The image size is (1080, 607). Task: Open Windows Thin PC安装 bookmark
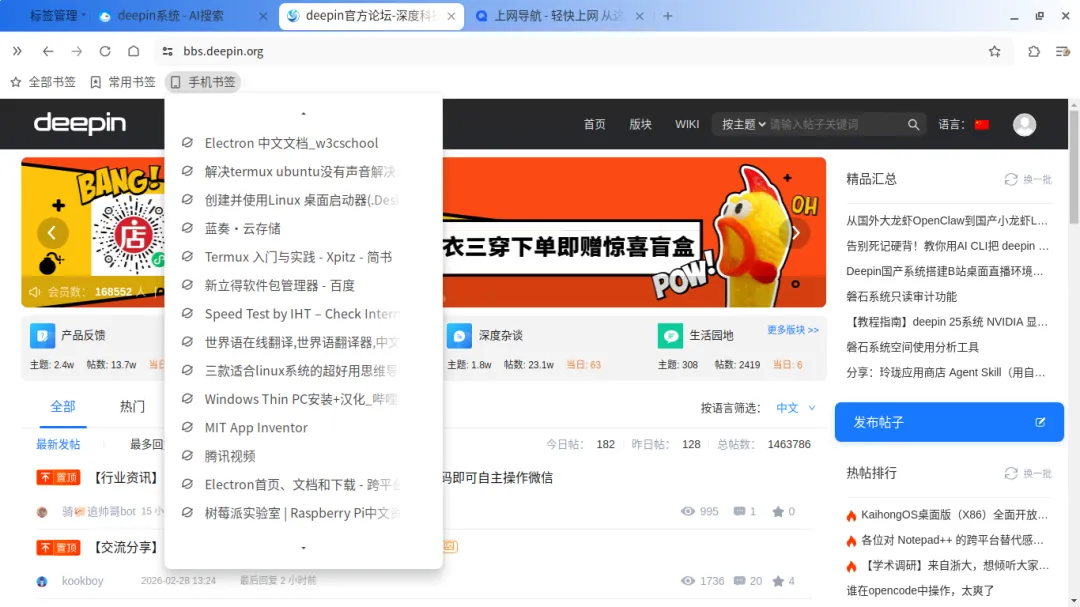302,399
